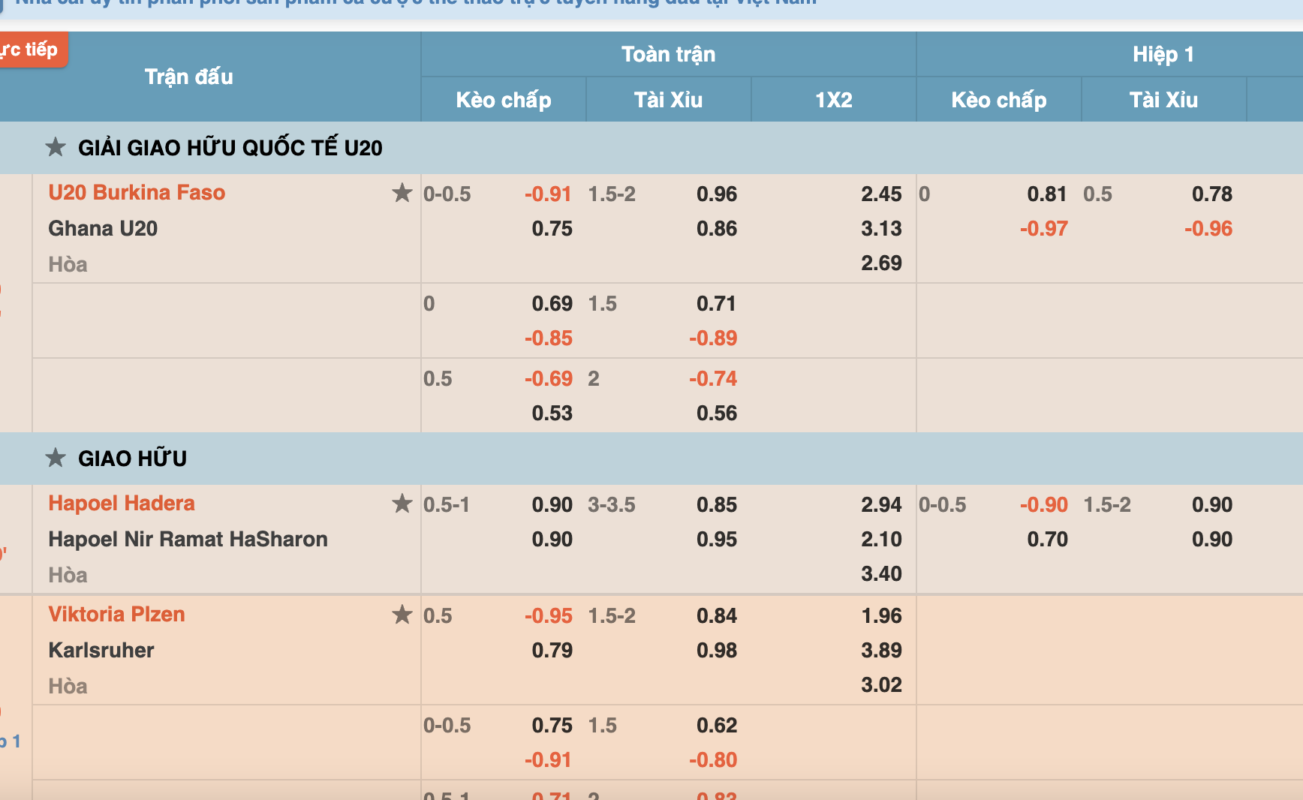
Task: Select Burkina Faso first-half over odds 0.78
Action: pos(1212,194)
